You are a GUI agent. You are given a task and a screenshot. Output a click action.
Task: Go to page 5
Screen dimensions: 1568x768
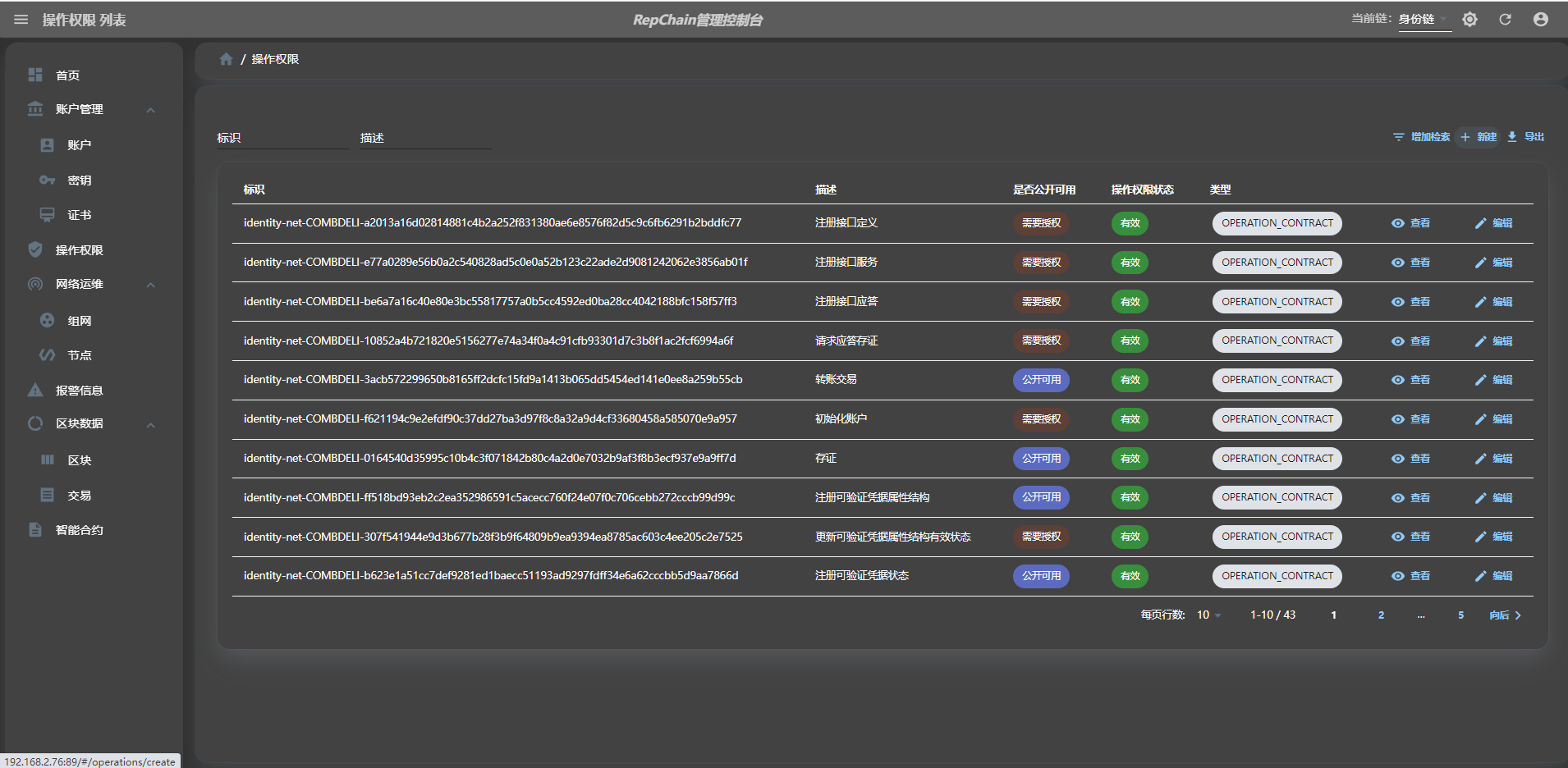[1460, 615]
